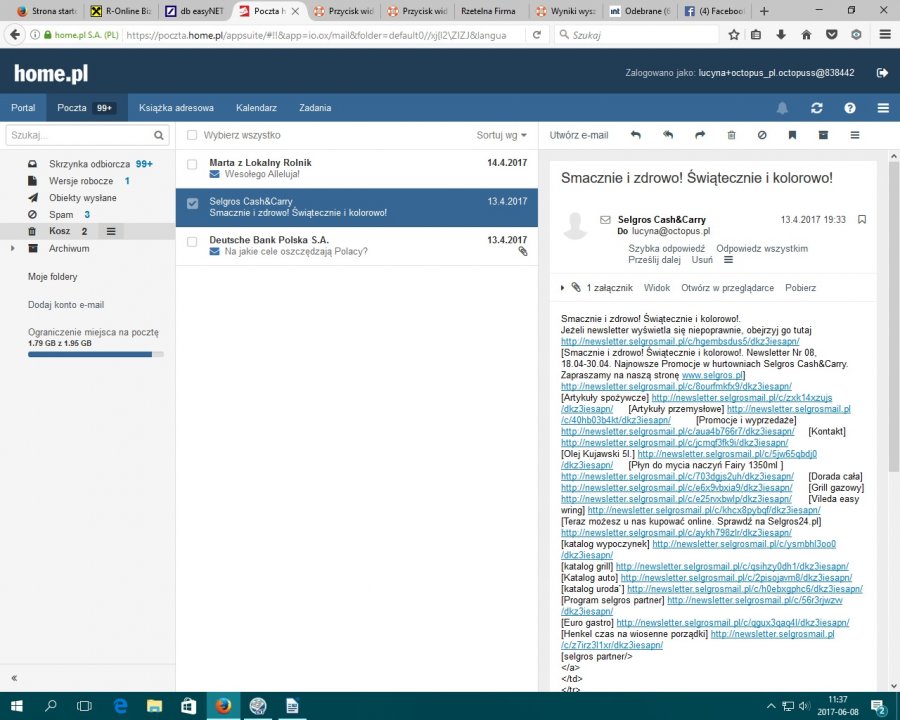Open the Sortuj wg dropdown

501,136
